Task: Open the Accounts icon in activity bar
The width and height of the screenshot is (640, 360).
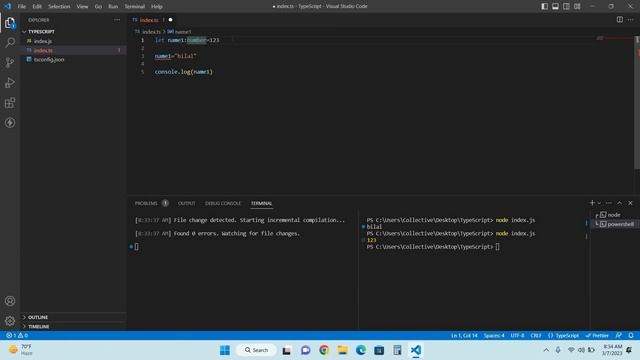Action: click(10, 301)
